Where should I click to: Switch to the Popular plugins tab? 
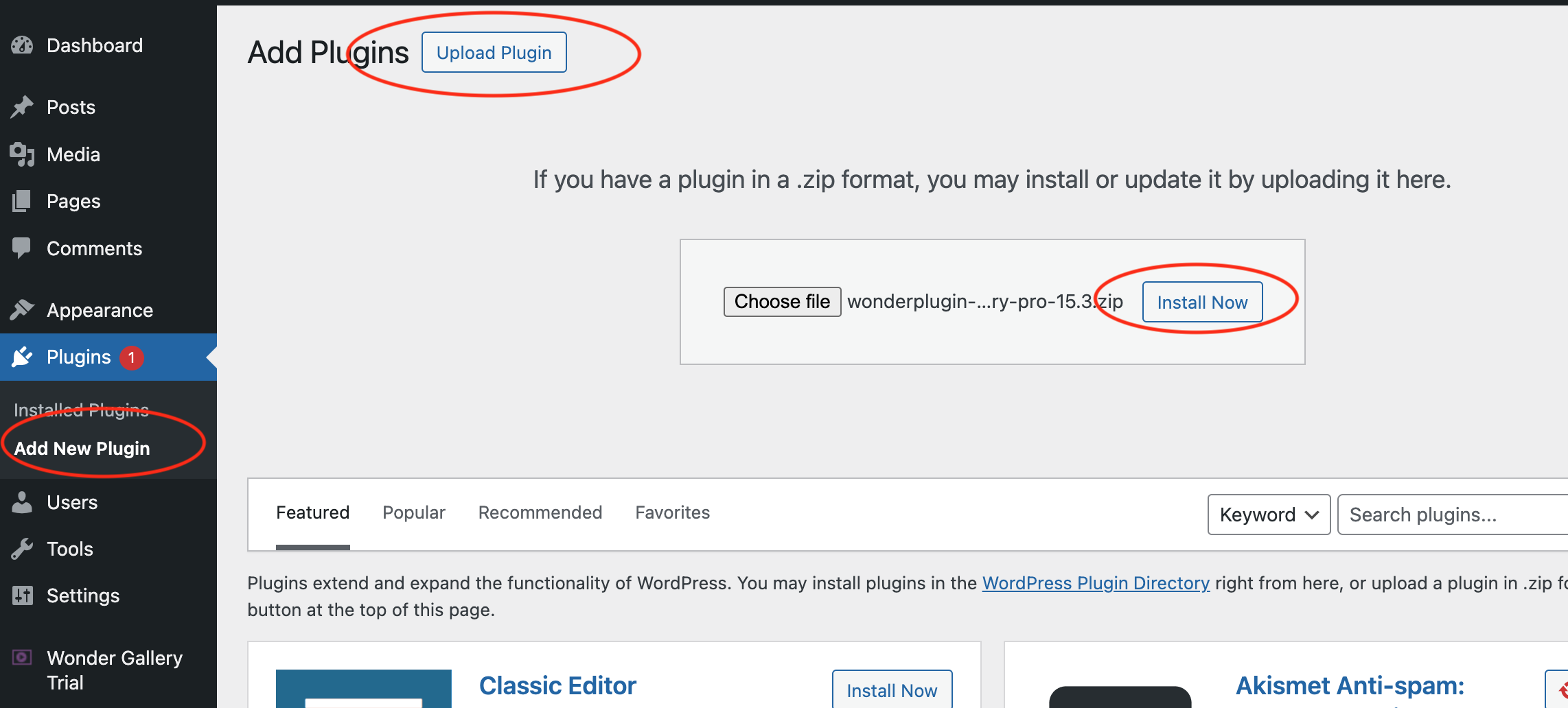[414, 512]
